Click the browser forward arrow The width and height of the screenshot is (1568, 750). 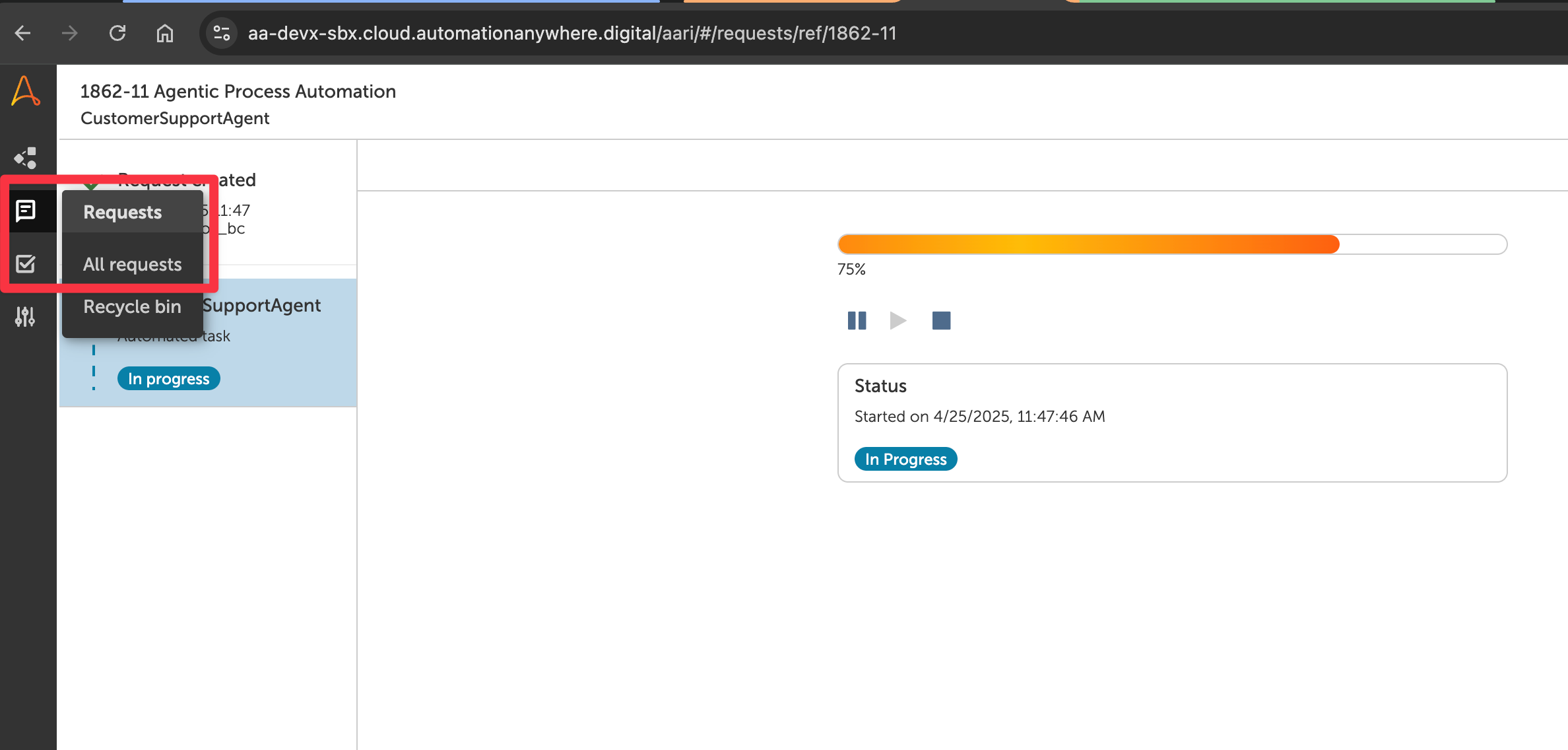(70, 33)
